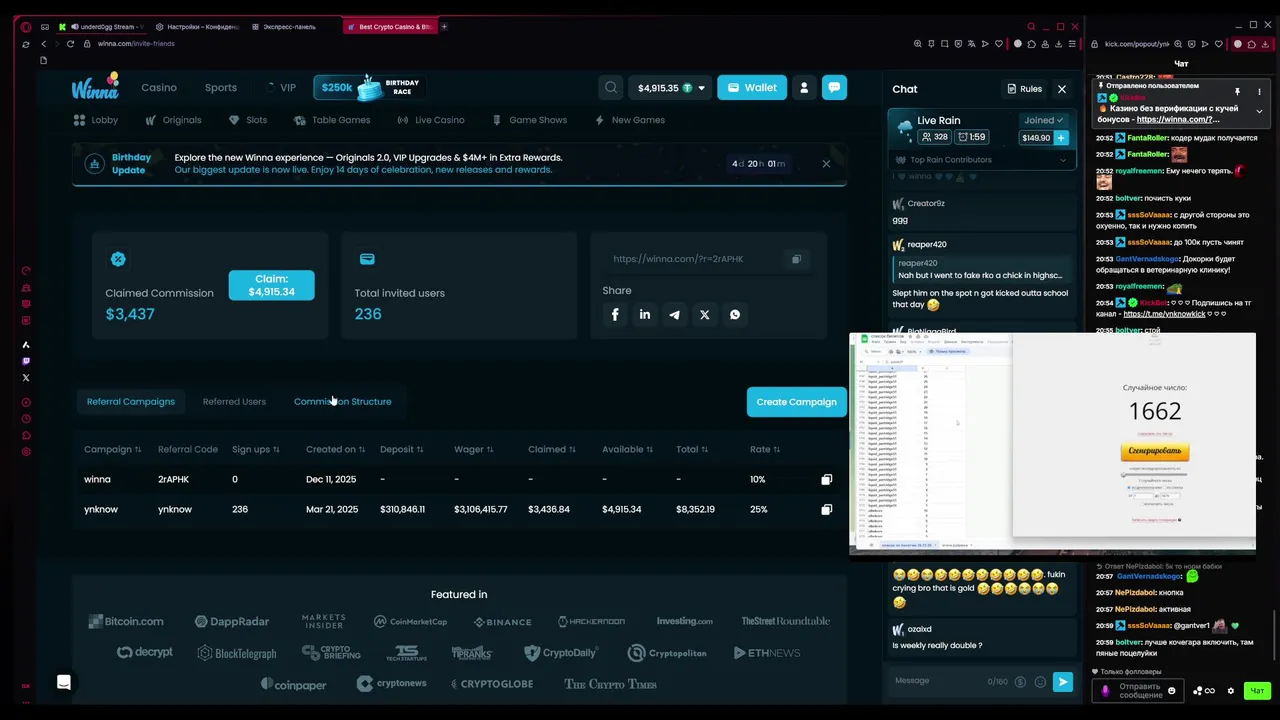Open VIP section
1280x720 pixels.
coord(281,88)
